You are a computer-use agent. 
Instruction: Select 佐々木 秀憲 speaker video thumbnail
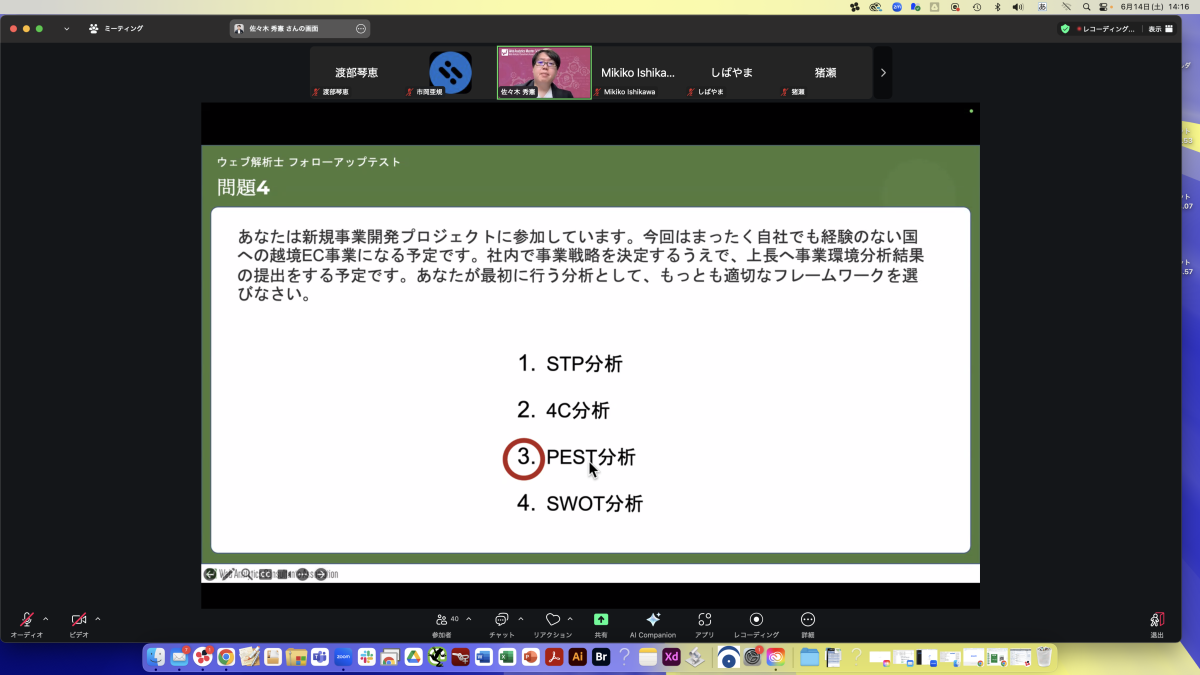tap(544, 72)
